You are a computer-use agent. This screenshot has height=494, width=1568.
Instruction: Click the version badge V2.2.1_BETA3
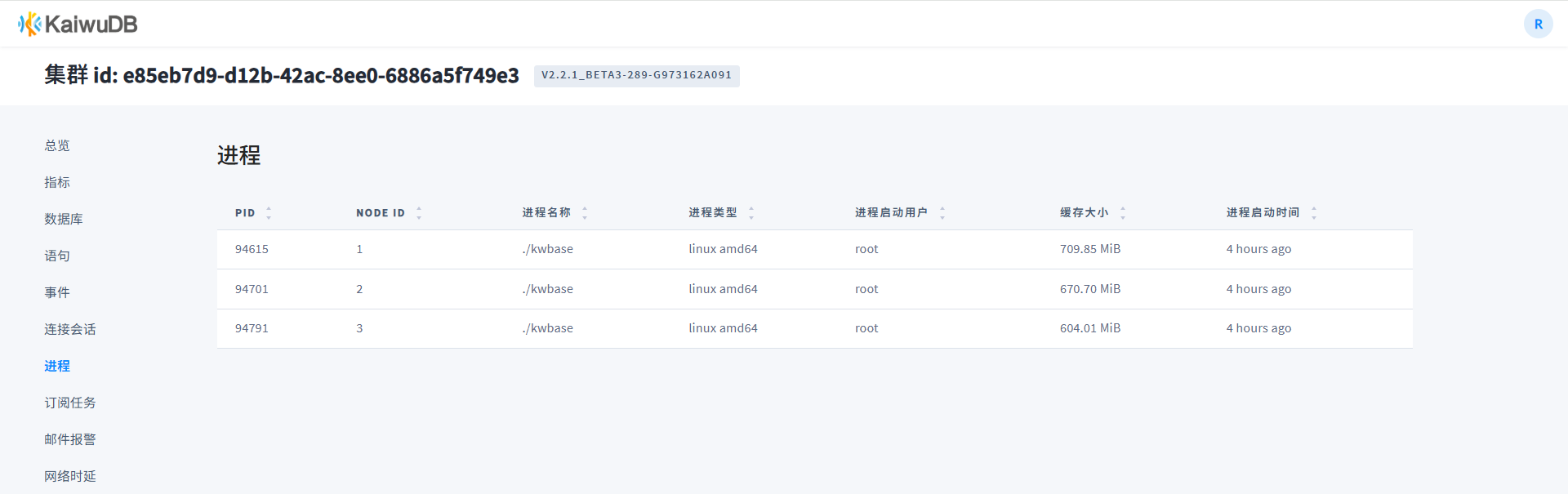coord(636,75)
